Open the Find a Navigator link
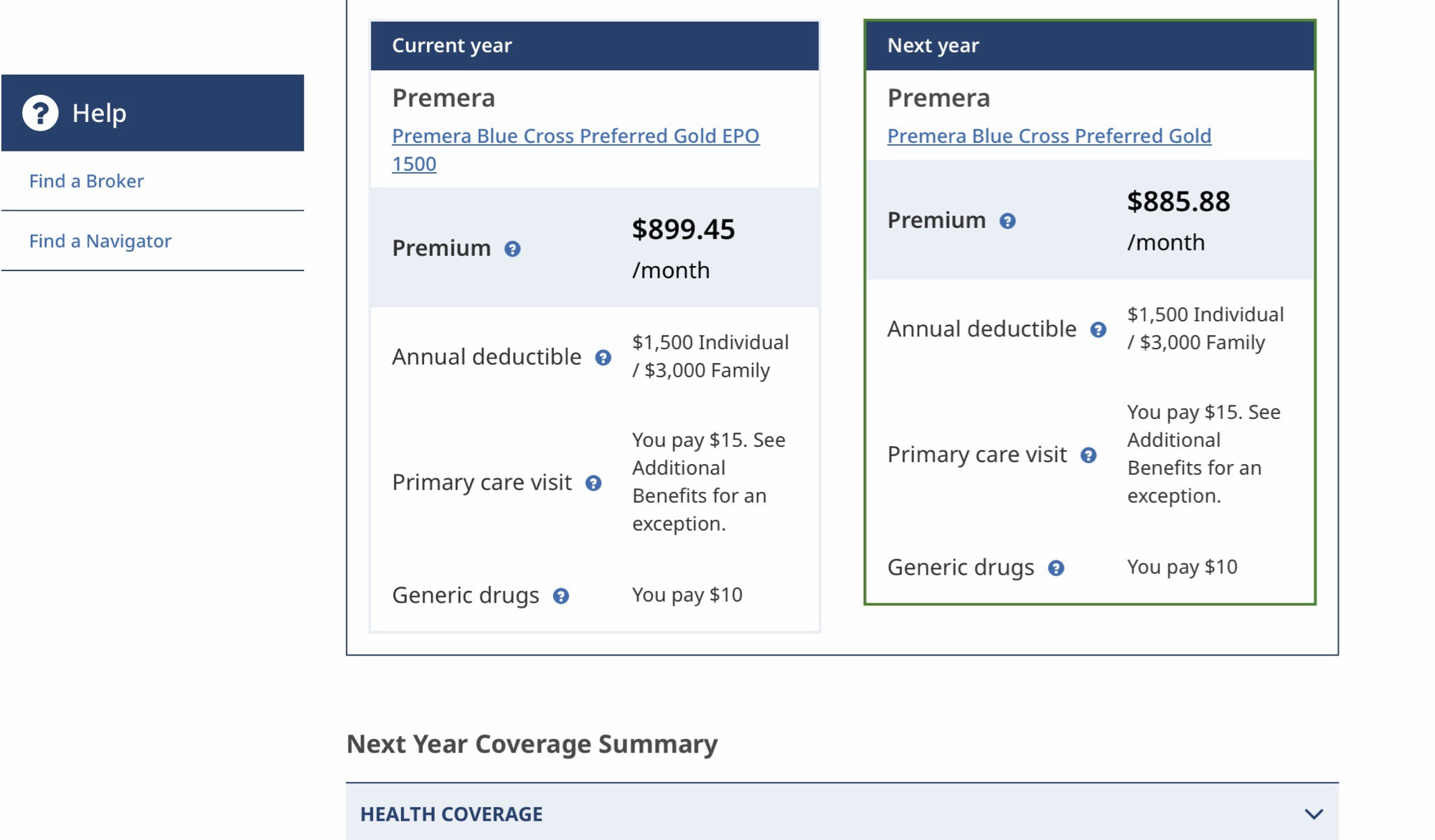Screen dimensions: 1435x840 100,241
